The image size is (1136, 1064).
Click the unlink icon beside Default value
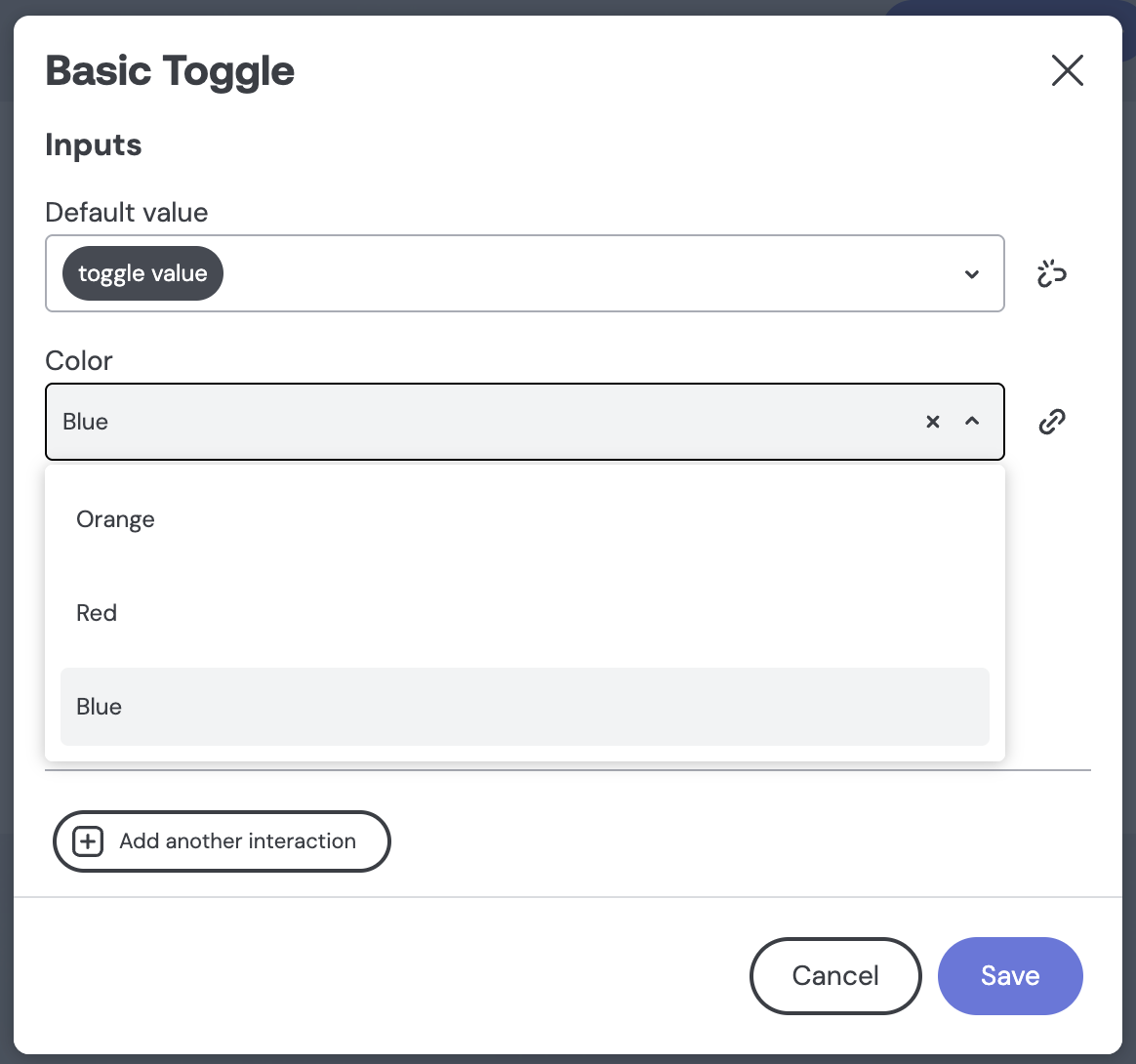click(x=1051, y=273)
